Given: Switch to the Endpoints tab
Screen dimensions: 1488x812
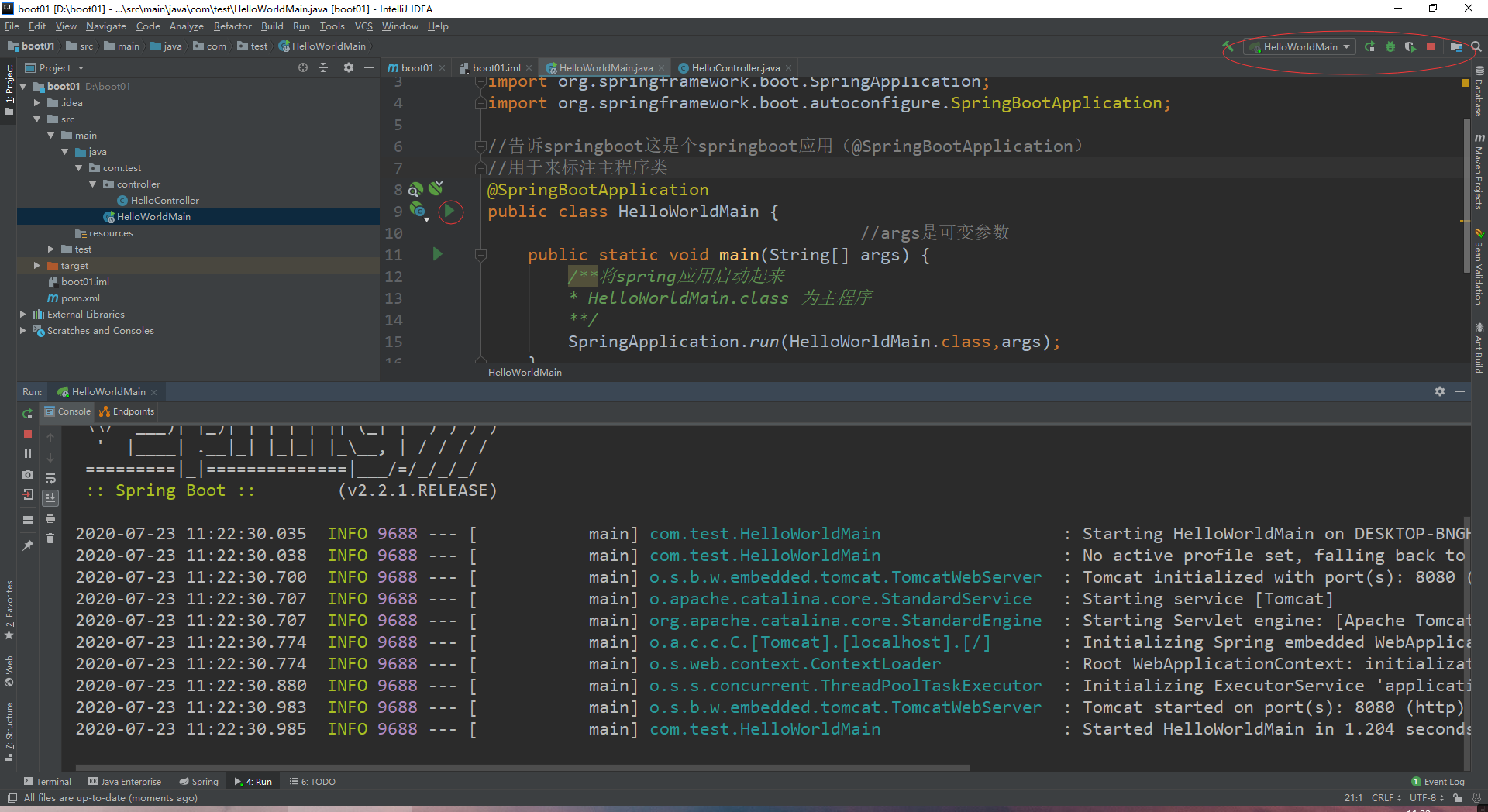Looking at the screenshot, I should point(127,411).
